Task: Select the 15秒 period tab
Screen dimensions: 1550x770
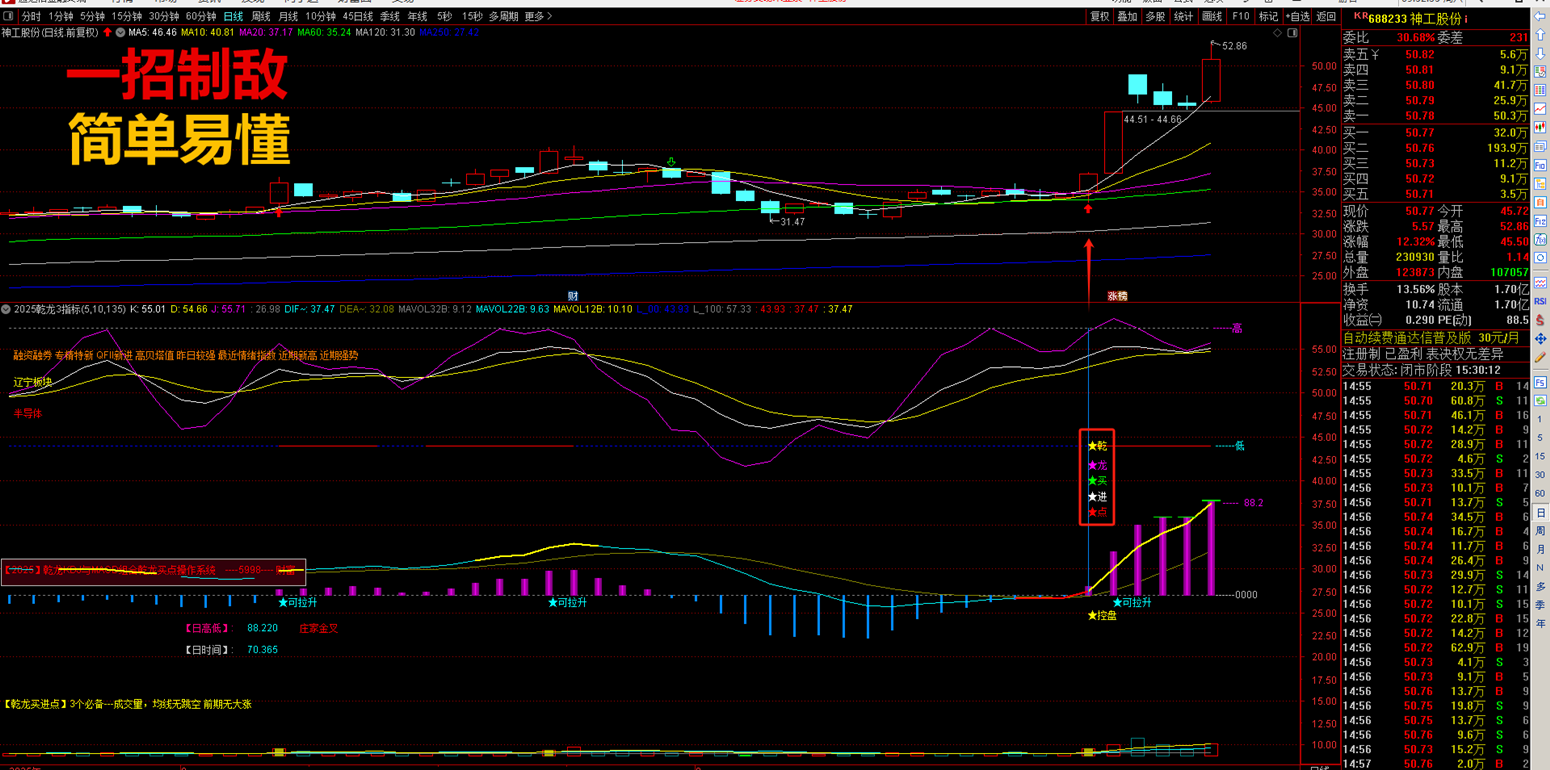Action: click(472, 16)
